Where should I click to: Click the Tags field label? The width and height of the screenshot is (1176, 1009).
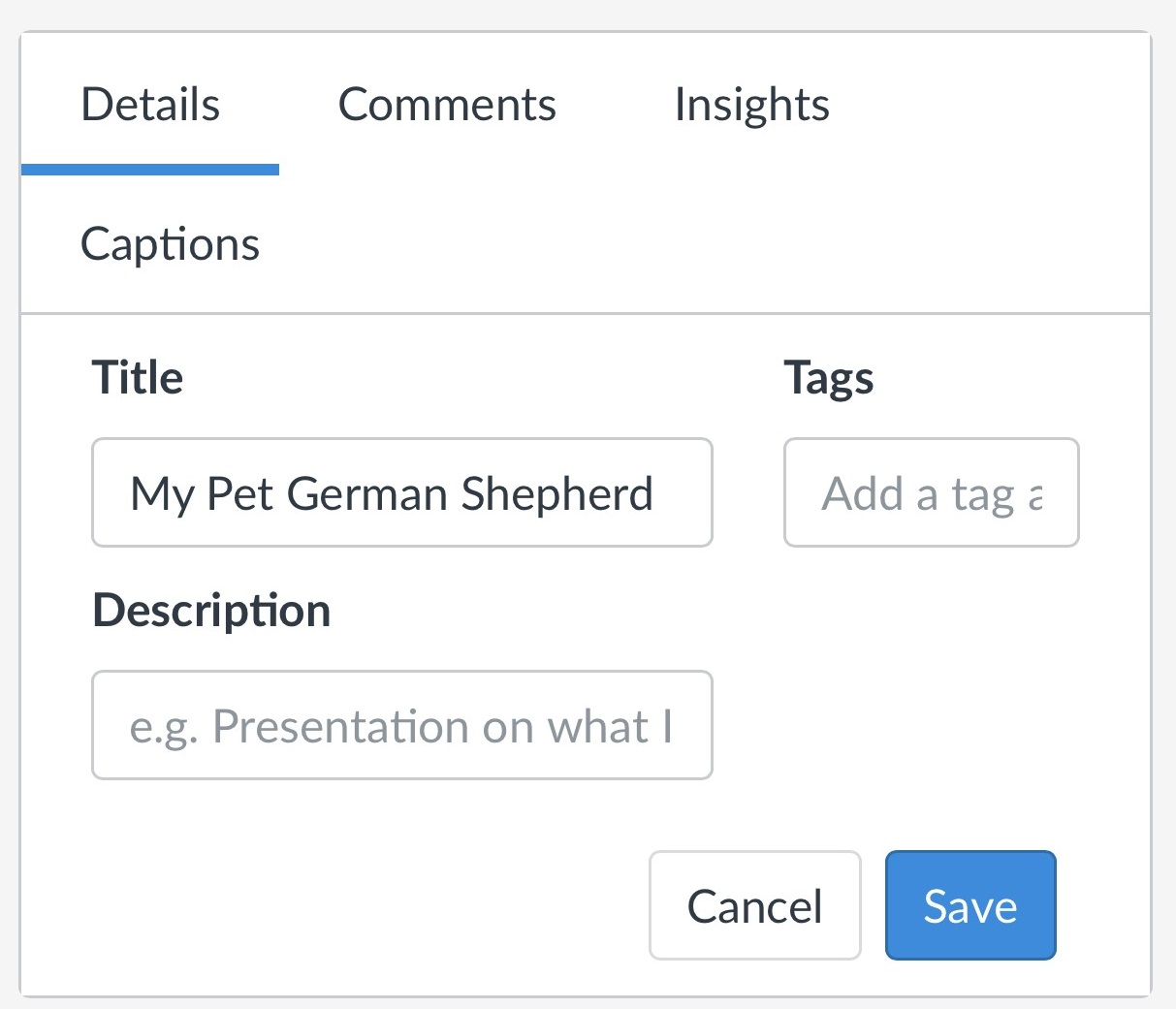point(828,377)
